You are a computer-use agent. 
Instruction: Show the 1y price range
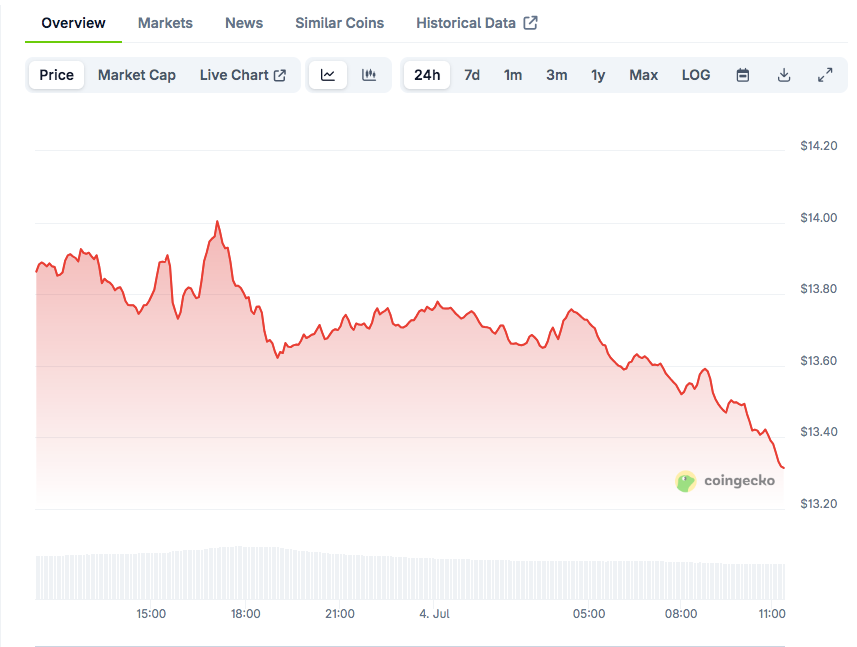[x=598, y=75]
